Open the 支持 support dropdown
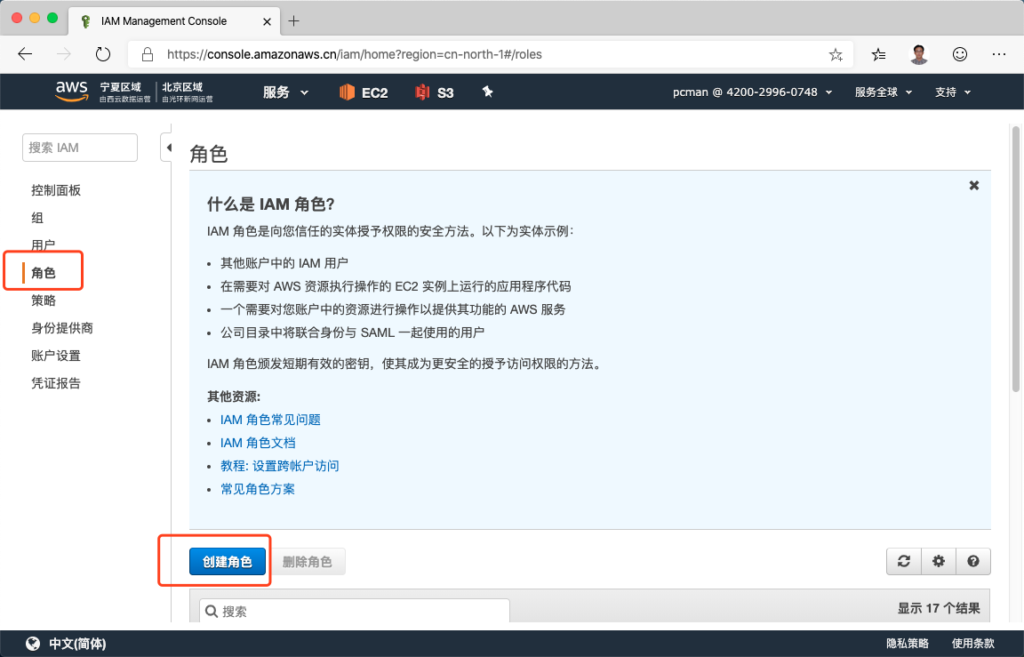The height and width of the screenshot is (657, 1024). (x=952, y=92)
